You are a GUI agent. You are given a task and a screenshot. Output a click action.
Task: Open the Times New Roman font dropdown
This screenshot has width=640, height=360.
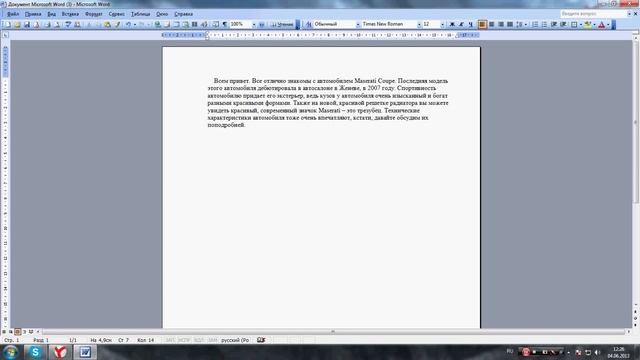tap(419, 24)
